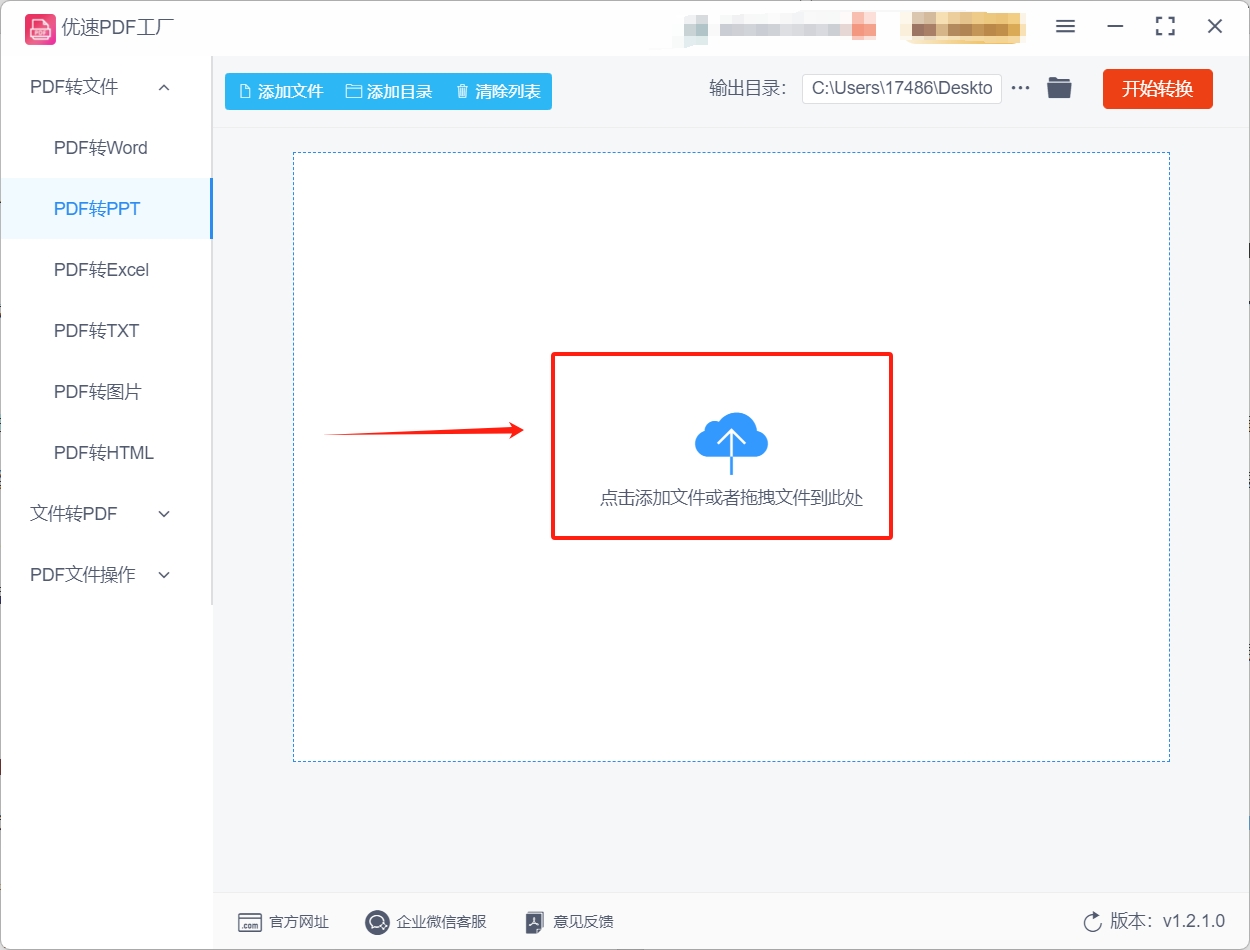Click the 开始转换 convert button
1250x950 pixels.
pyautogui.click(x=1157, y=88)
